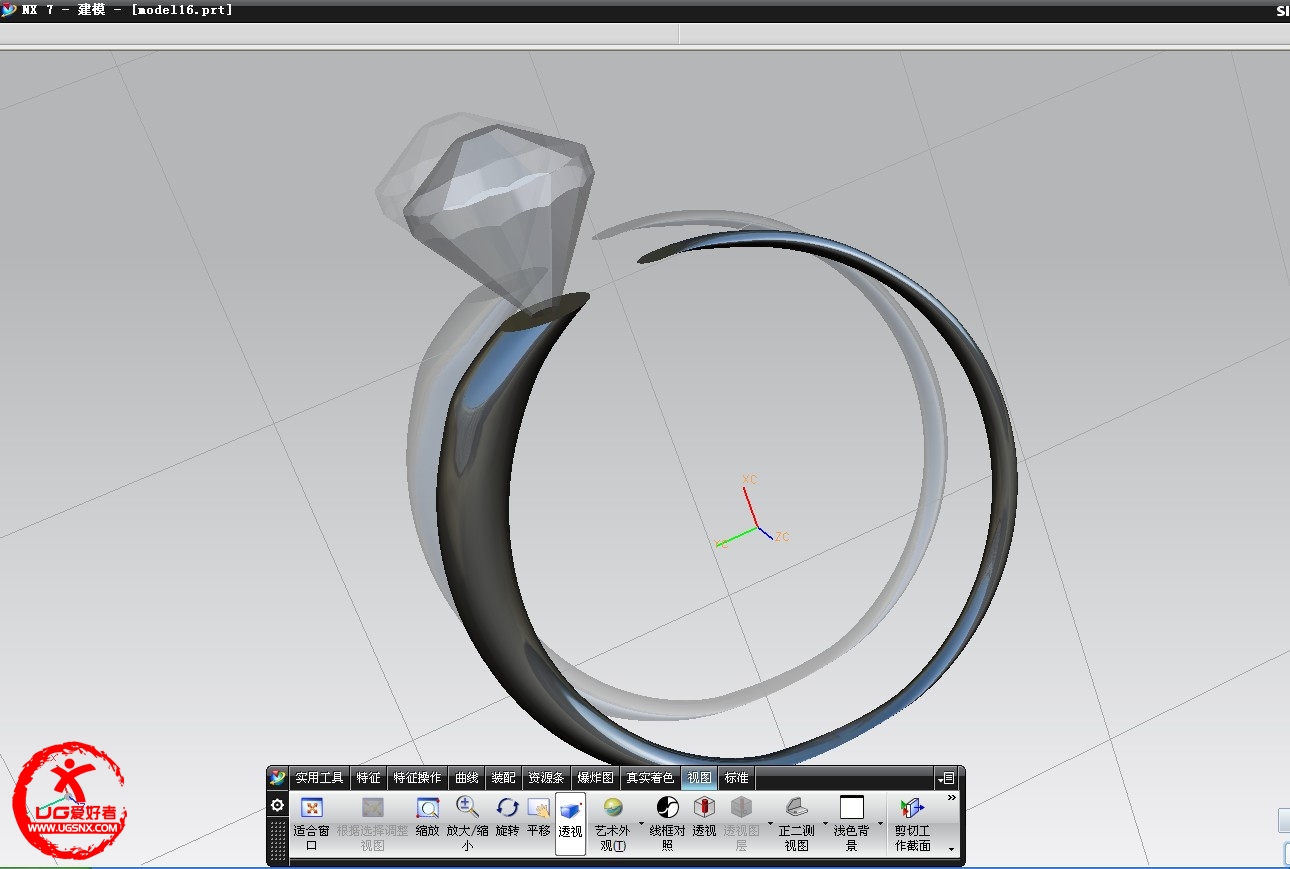Select the 装配 tab
The image size is (1290, 869).
pyautogui.click(x=504, y=778)
